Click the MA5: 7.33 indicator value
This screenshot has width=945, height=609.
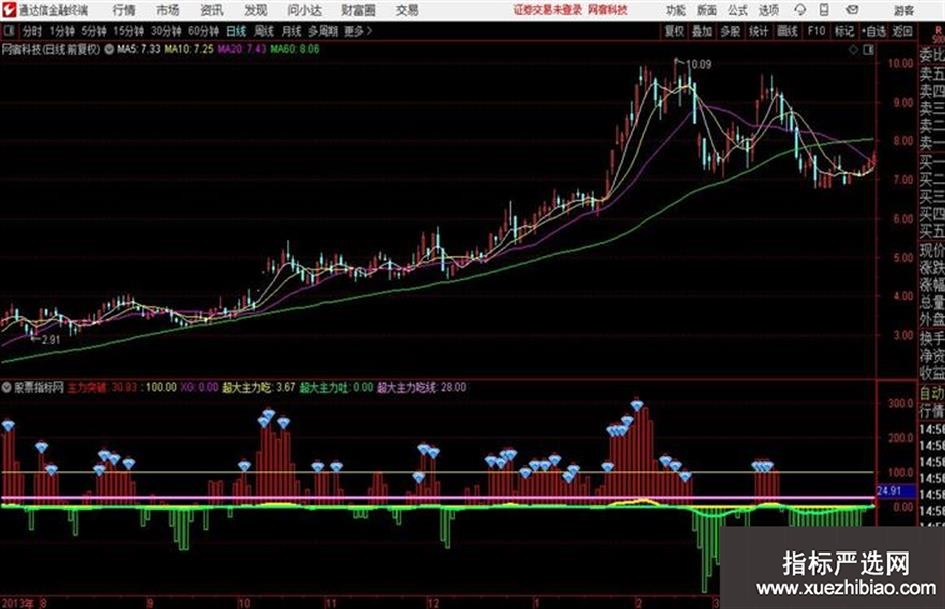click(139, 49)
